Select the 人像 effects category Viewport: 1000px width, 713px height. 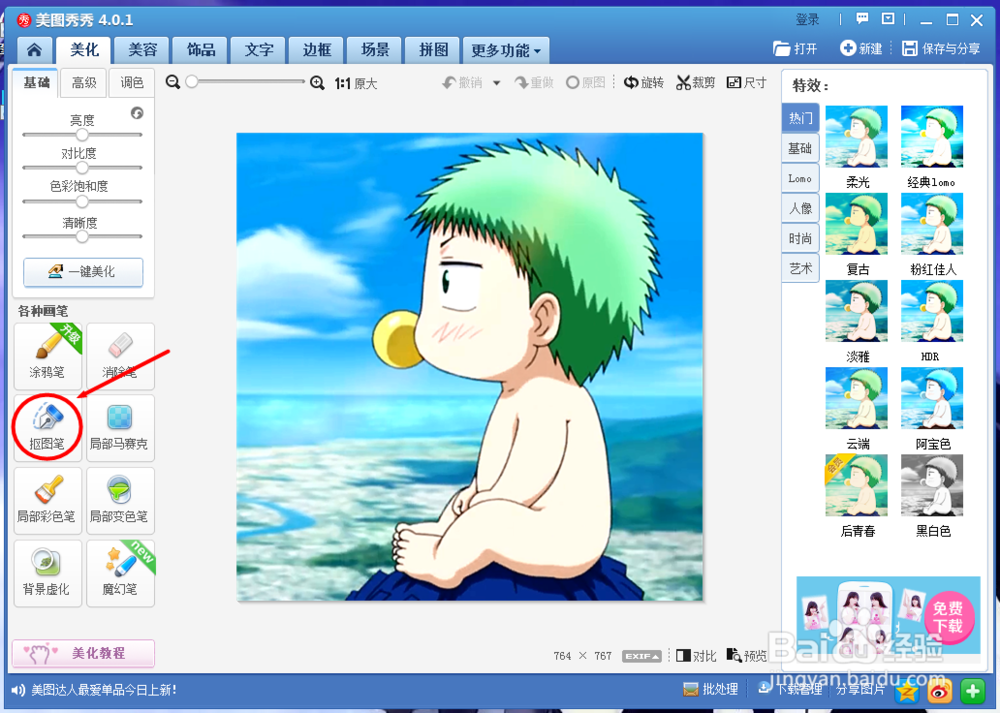(x=800, y=209)
